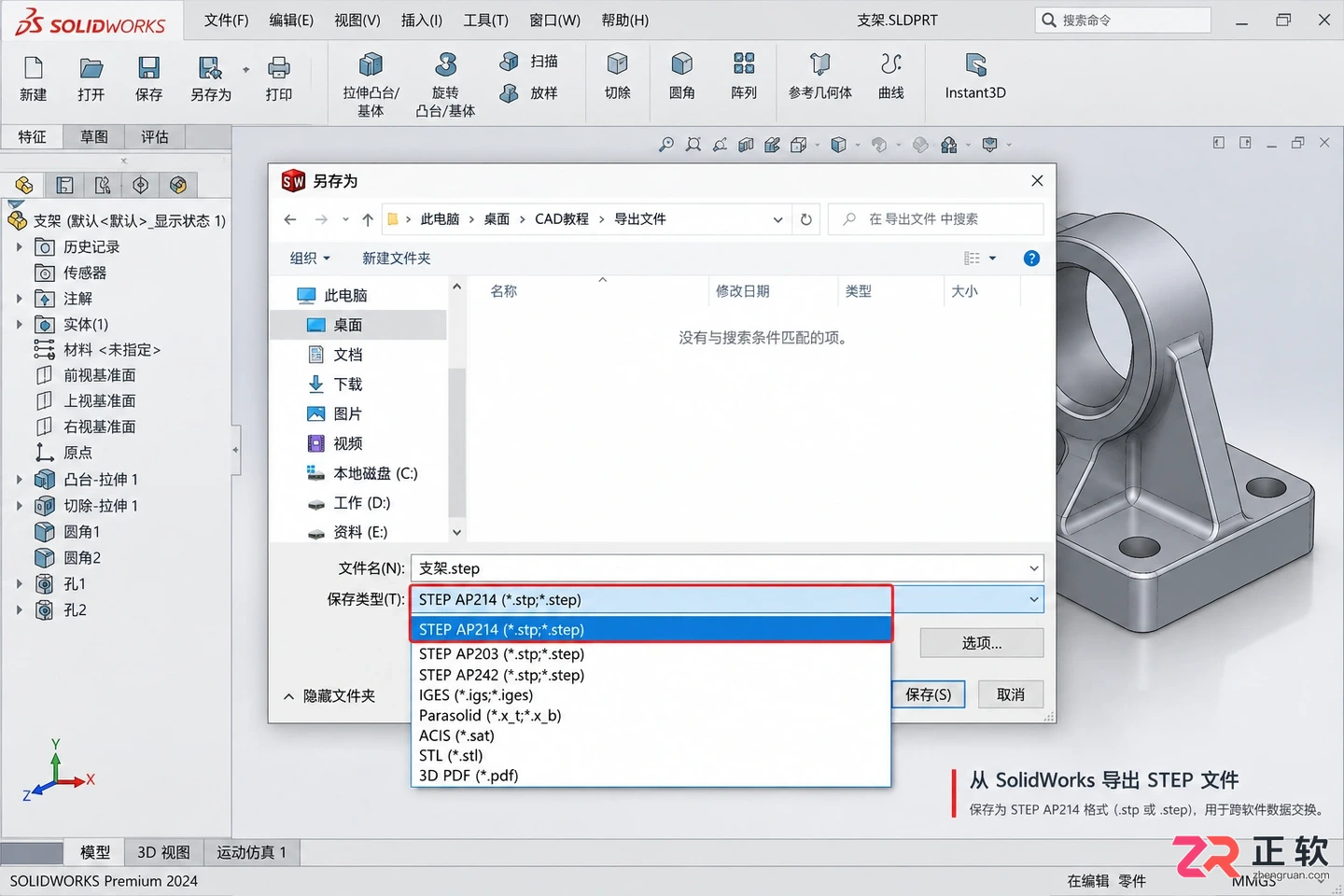Click the 打开 open file icon
This screenshot has height=896, width=1344.
[91, 68]
